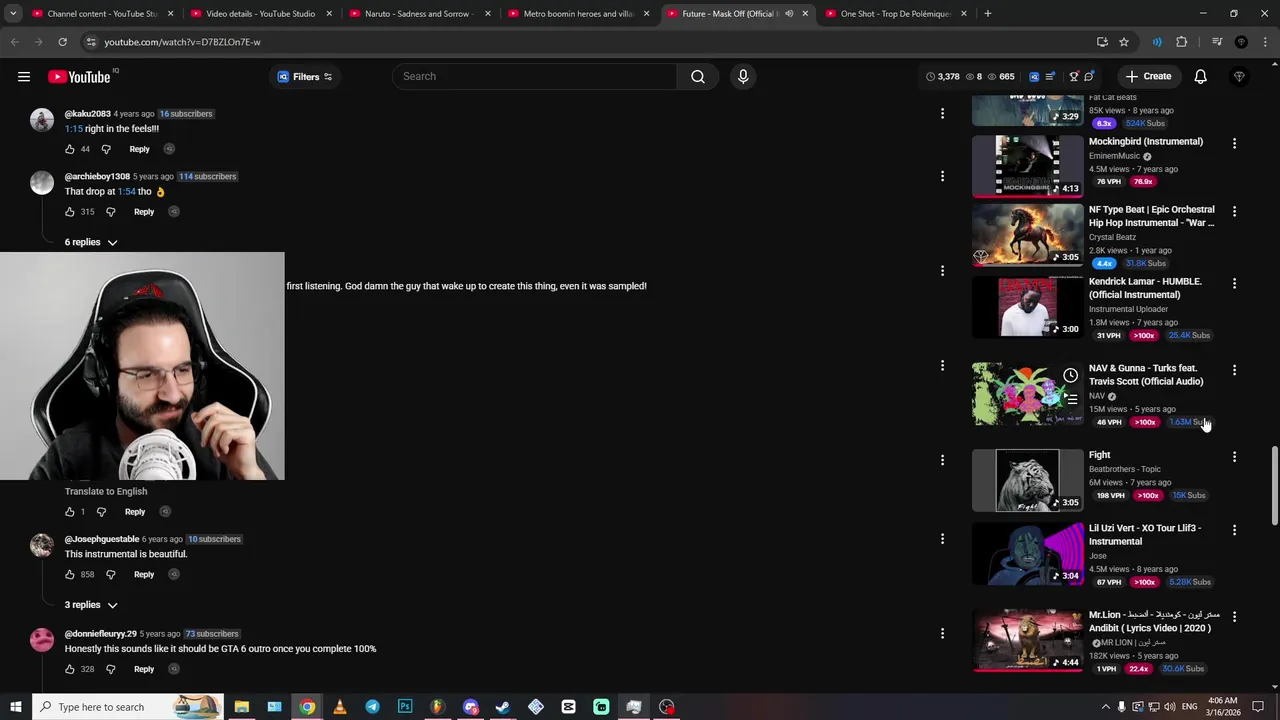Like the comment by @Josephguestable
This screenshot has width=1280, height=720.
point(70,574)
